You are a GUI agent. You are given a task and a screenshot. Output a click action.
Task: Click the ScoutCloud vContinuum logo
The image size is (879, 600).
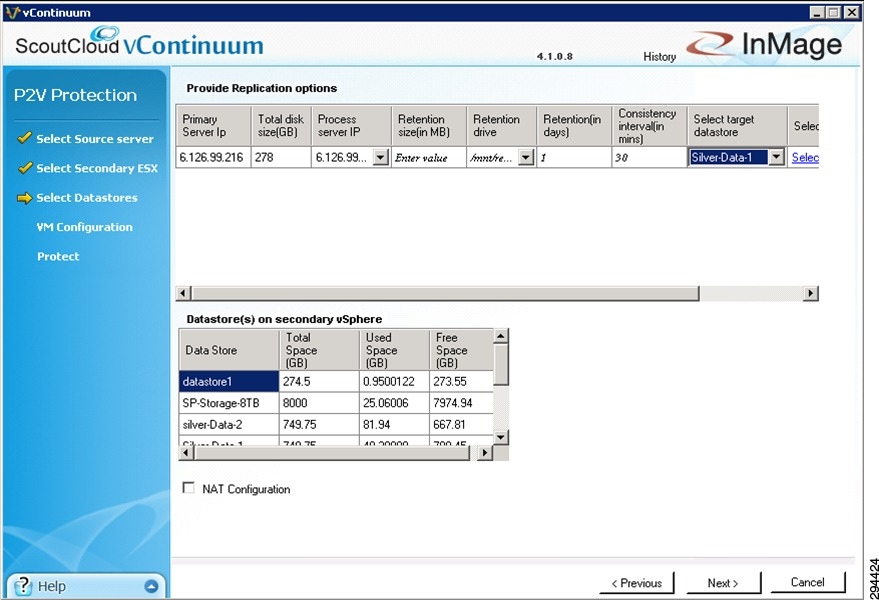point(139,43)
